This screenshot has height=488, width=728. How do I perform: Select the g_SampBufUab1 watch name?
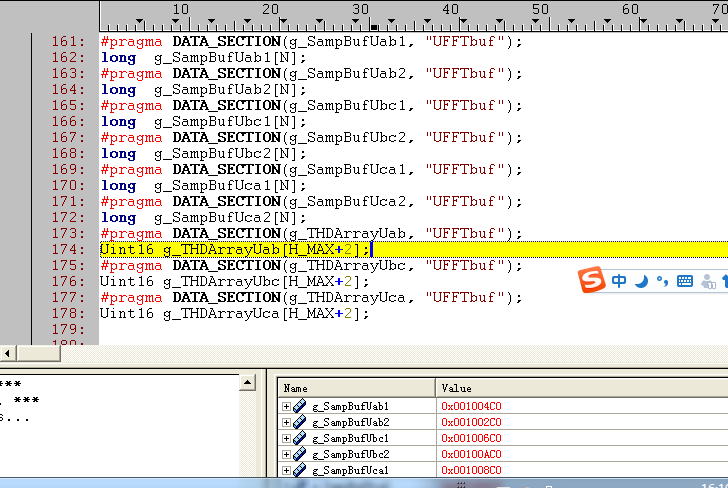[351, 406]
